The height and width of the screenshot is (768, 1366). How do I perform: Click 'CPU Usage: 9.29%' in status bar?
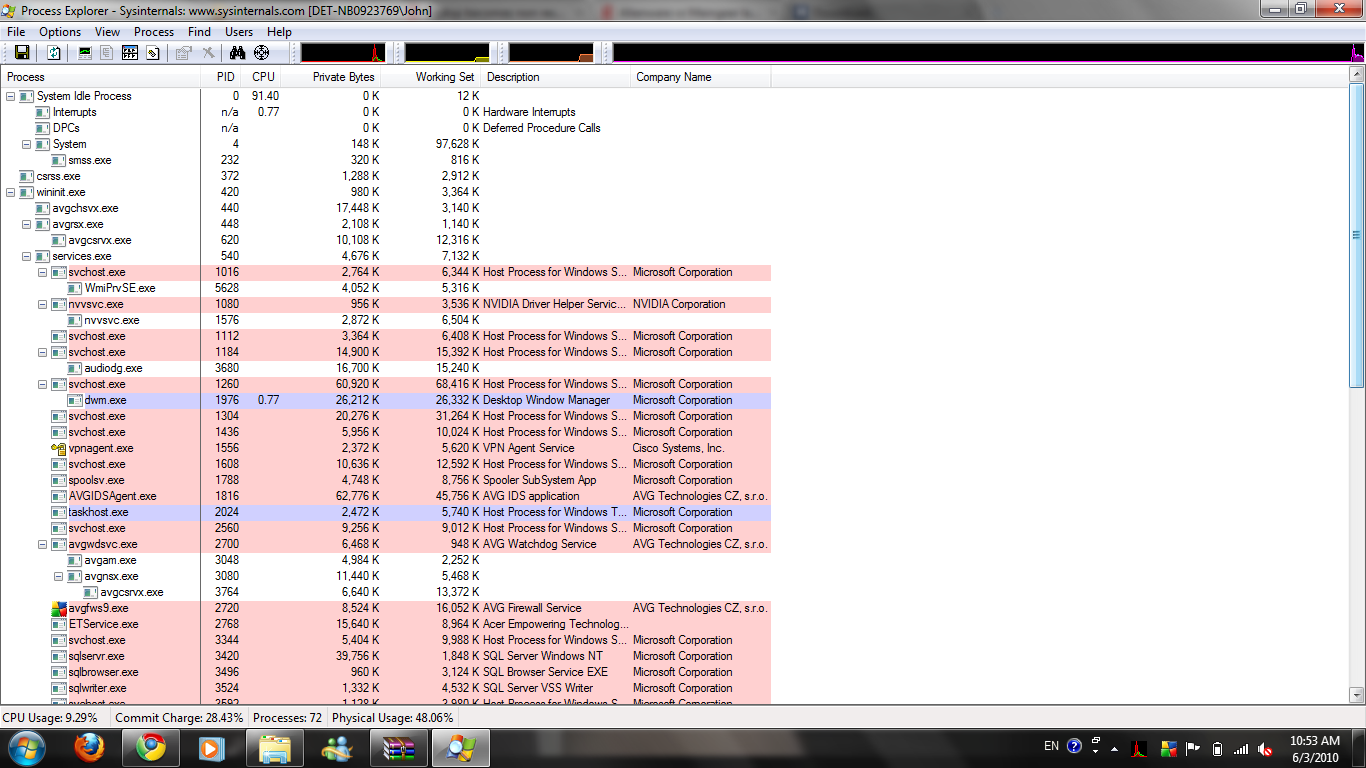pyautogui.click(x=50, y=718)
